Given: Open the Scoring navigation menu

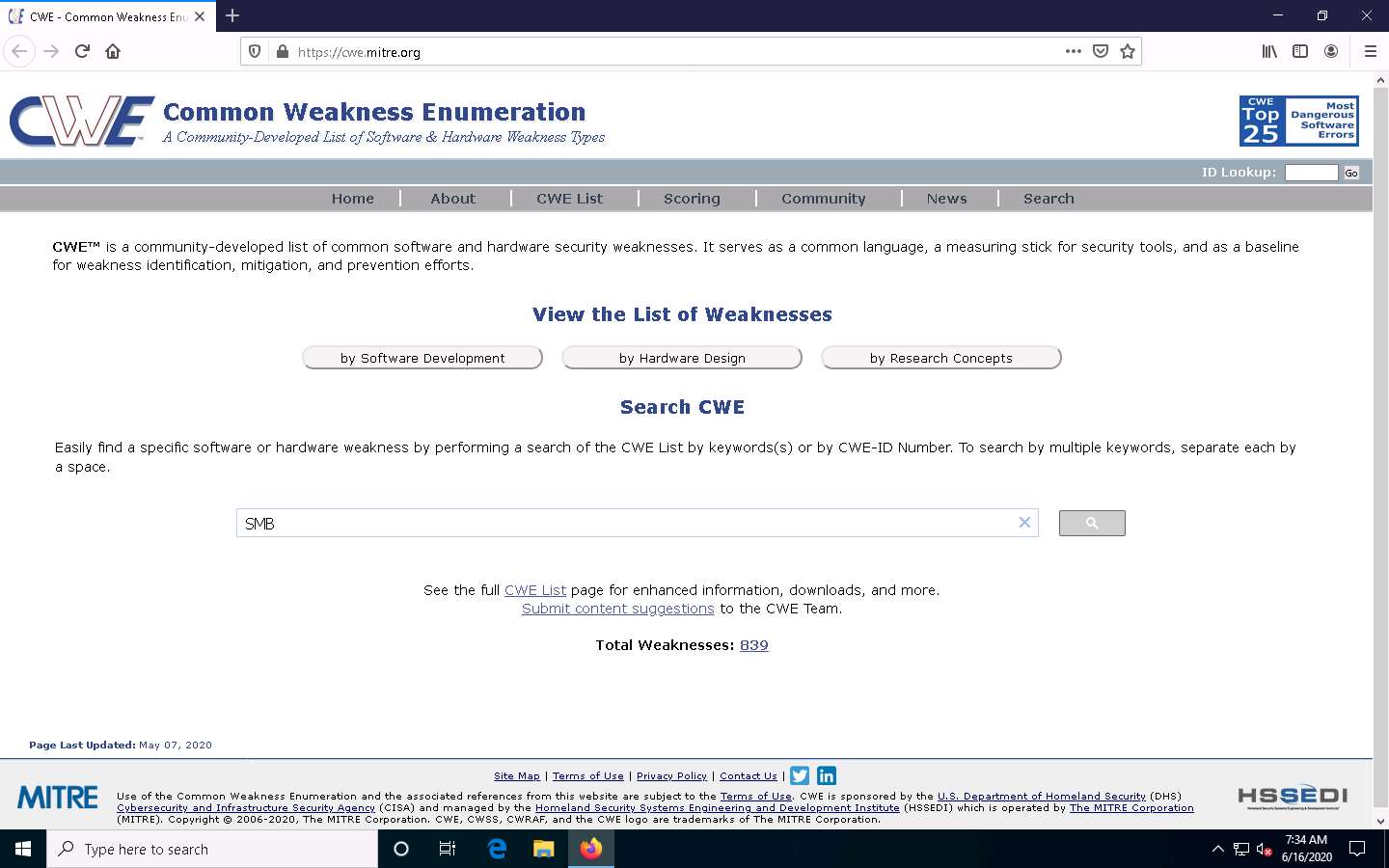Looking at the screenshot, I should (692, 199).
